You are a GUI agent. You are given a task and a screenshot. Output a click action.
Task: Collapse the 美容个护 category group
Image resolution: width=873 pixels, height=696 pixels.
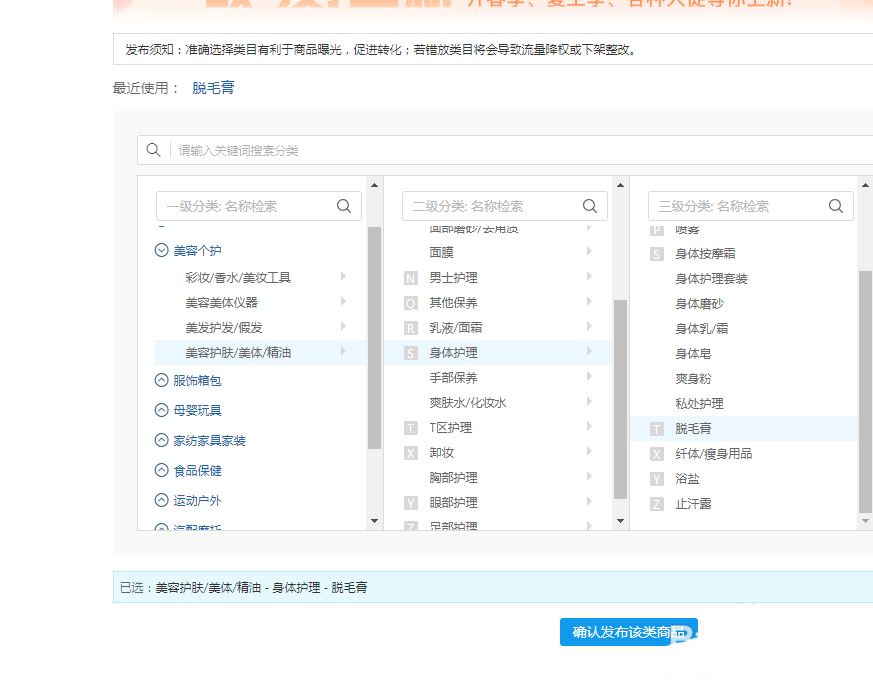pyautogui.click(x=161, y=251)
